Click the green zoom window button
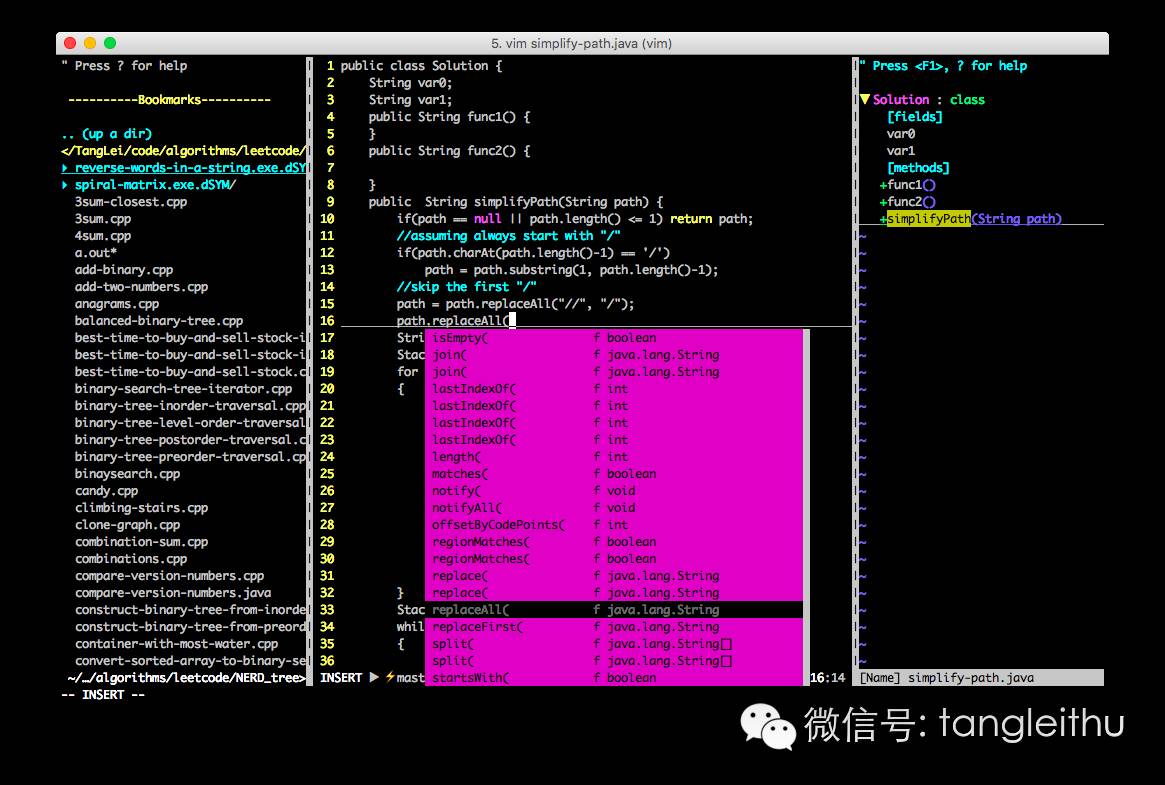Screen dimensions: 1165x785 click(x=110, y=43)
